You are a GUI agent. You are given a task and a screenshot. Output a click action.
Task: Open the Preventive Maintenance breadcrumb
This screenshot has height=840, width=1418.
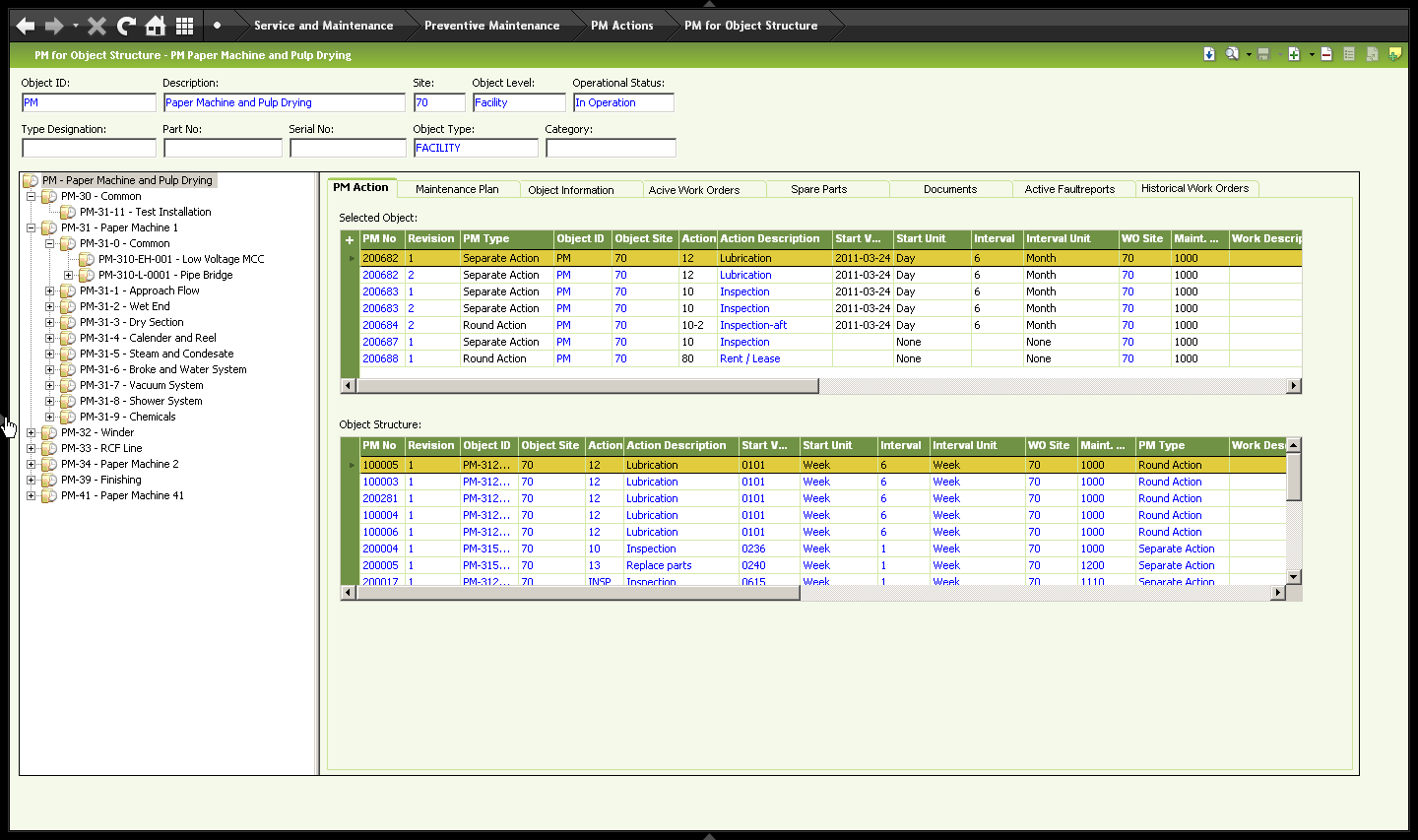pos(491,26)
